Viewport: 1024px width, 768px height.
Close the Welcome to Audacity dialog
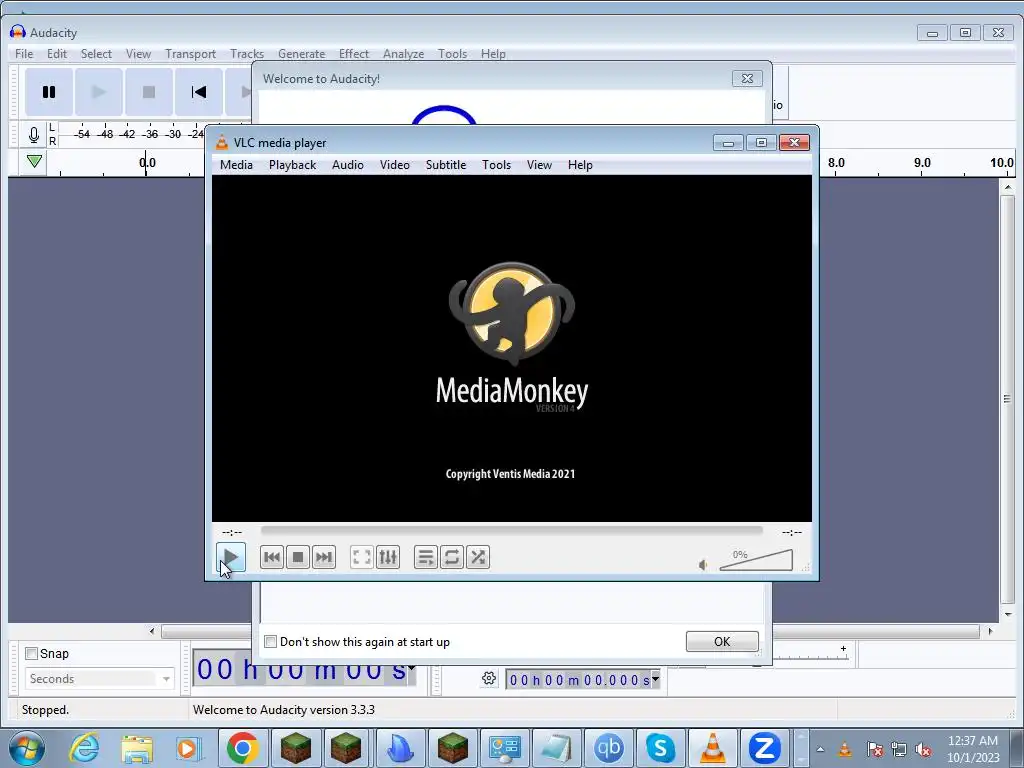747,78
